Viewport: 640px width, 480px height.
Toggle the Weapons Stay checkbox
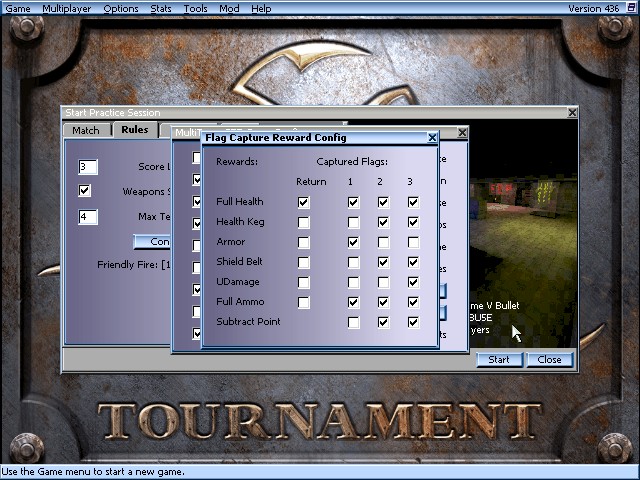(x=85, y=191)
